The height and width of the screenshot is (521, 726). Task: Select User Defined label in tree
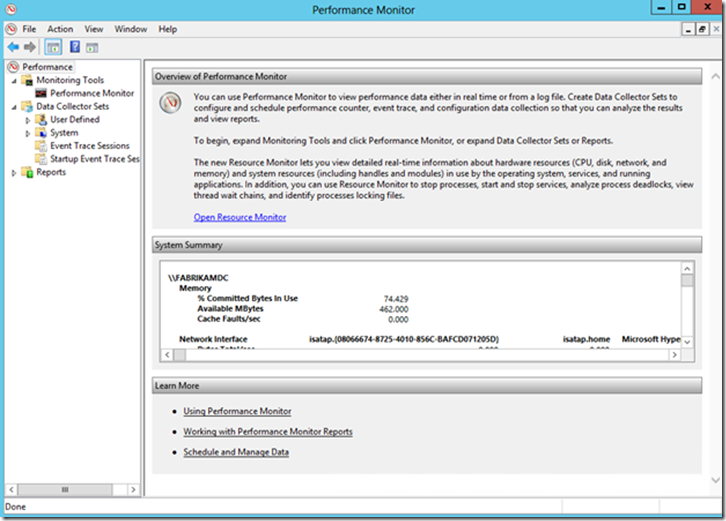[75, 119]
